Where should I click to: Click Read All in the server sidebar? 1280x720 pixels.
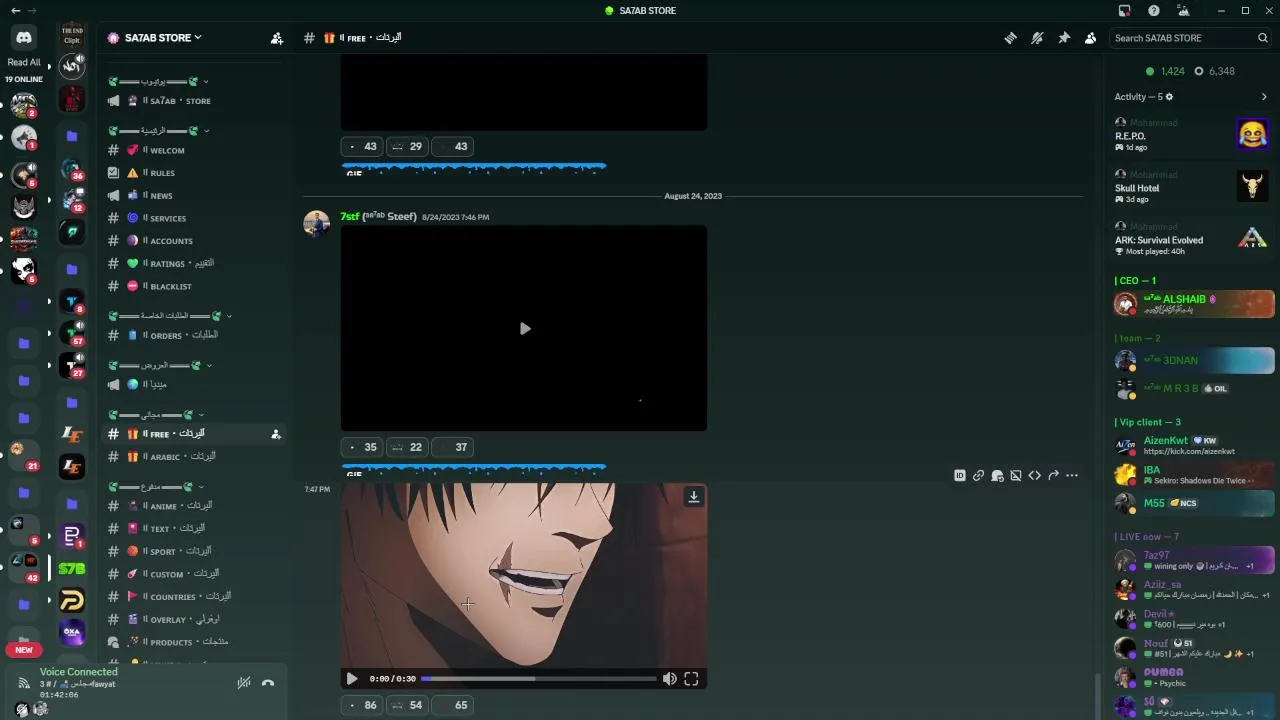[24, 62]
